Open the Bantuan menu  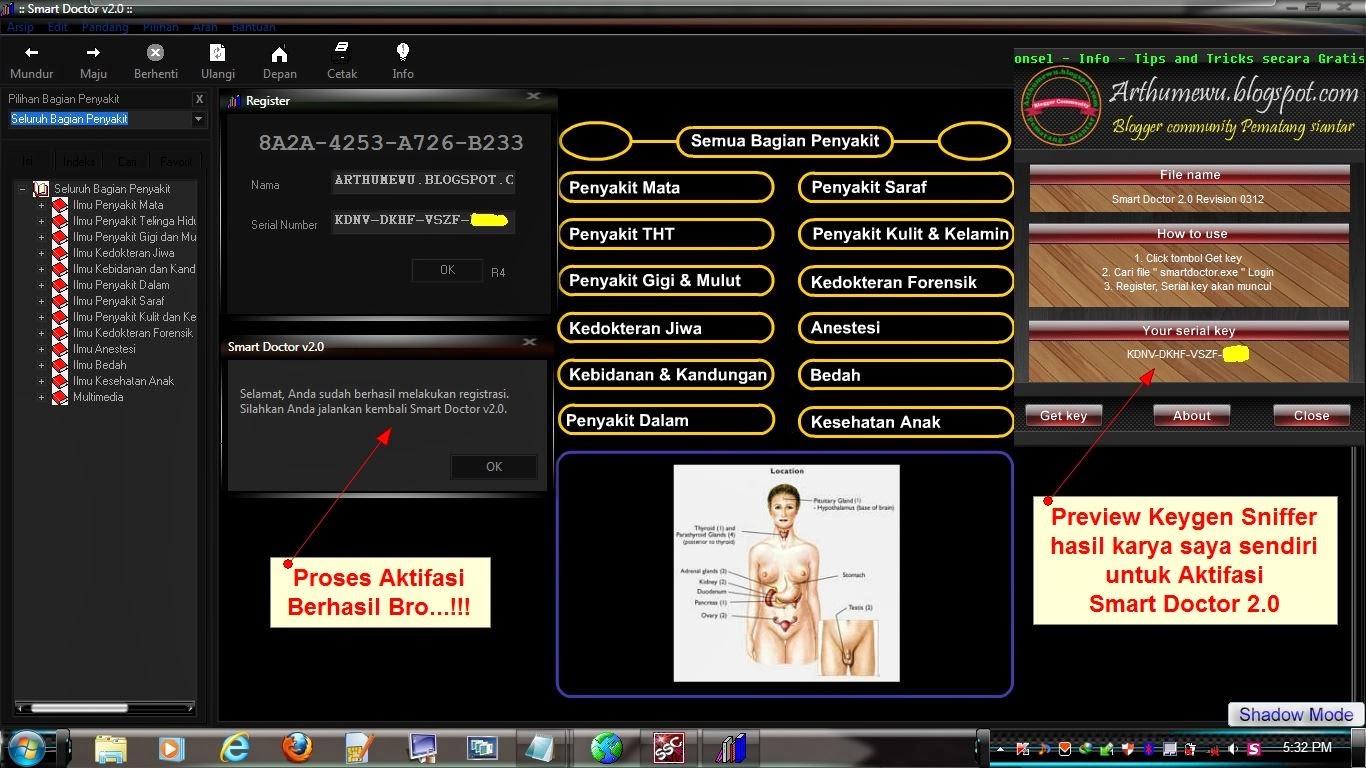(x=253, y=27)
